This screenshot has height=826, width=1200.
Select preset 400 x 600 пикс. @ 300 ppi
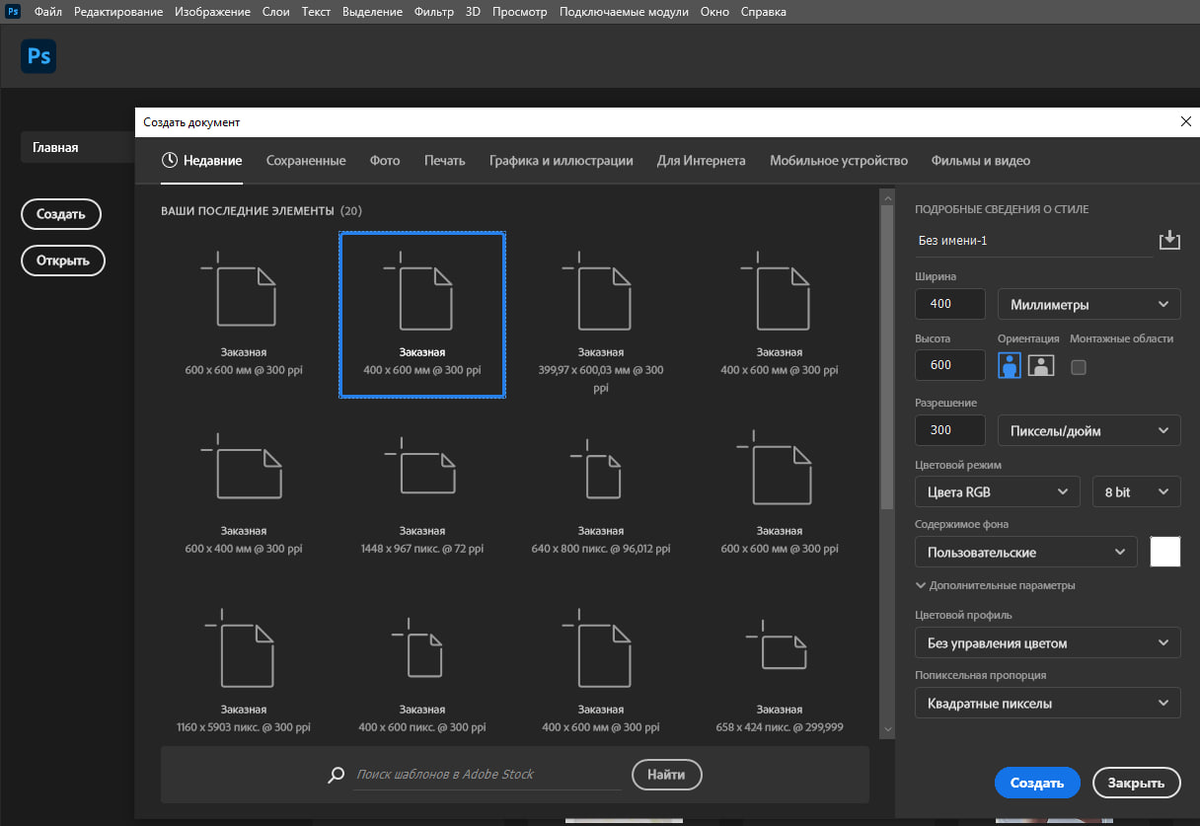coord(422,664)
